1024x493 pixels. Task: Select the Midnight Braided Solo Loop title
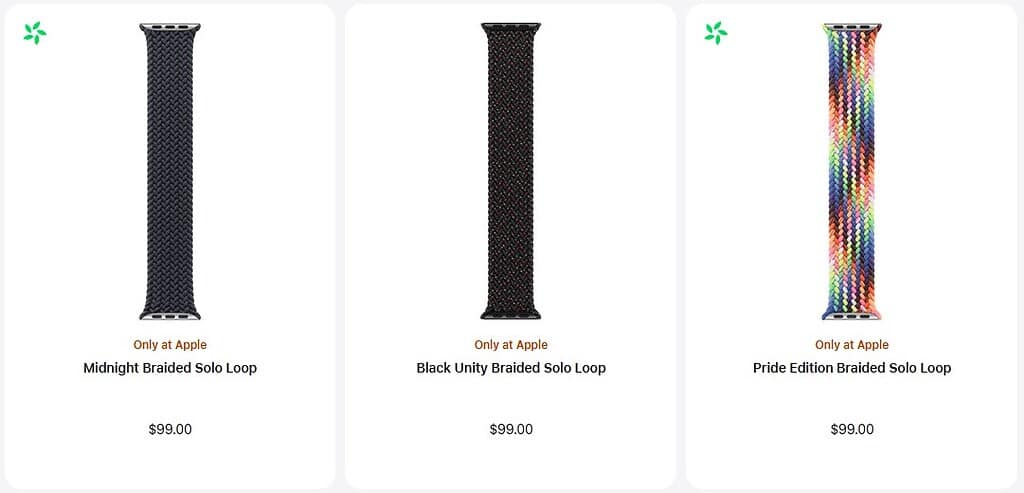(170, 368)
